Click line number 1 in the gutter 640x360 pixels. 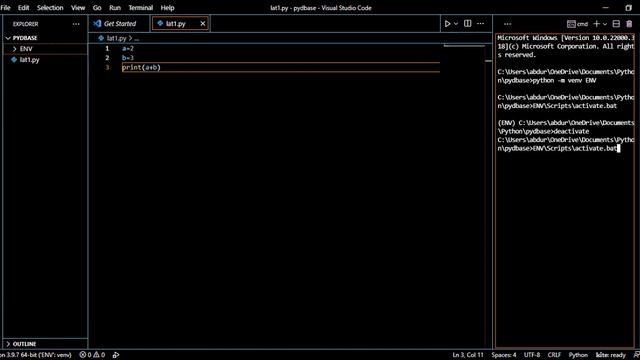[x=107, y=49]
